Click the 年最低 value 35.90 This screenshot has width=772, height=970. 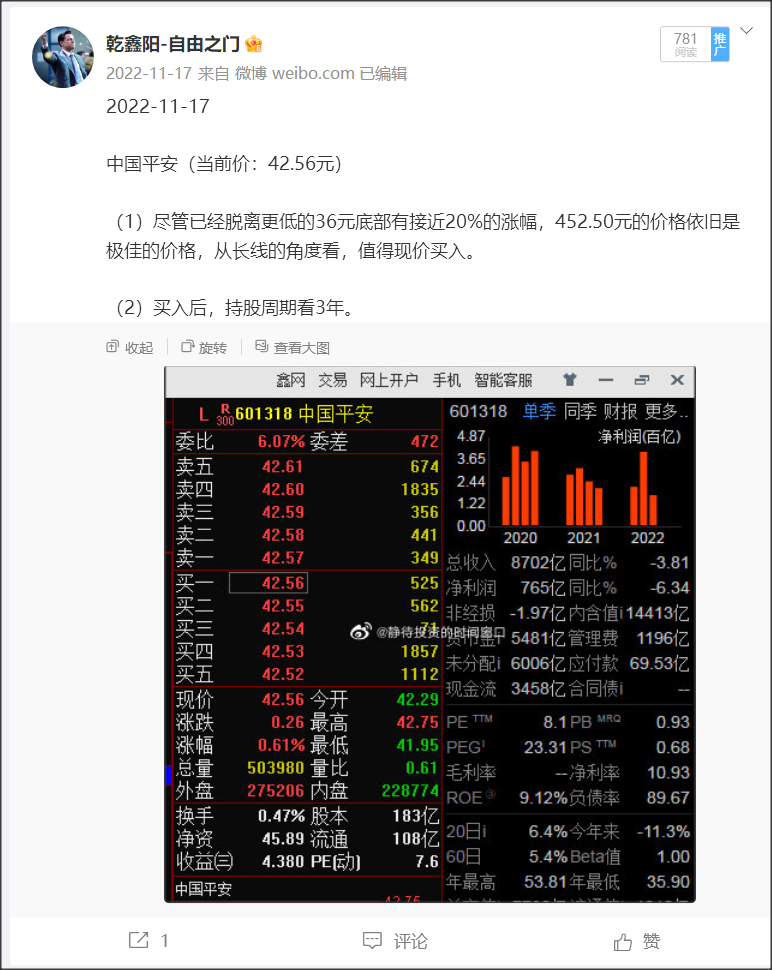[668, 882]
